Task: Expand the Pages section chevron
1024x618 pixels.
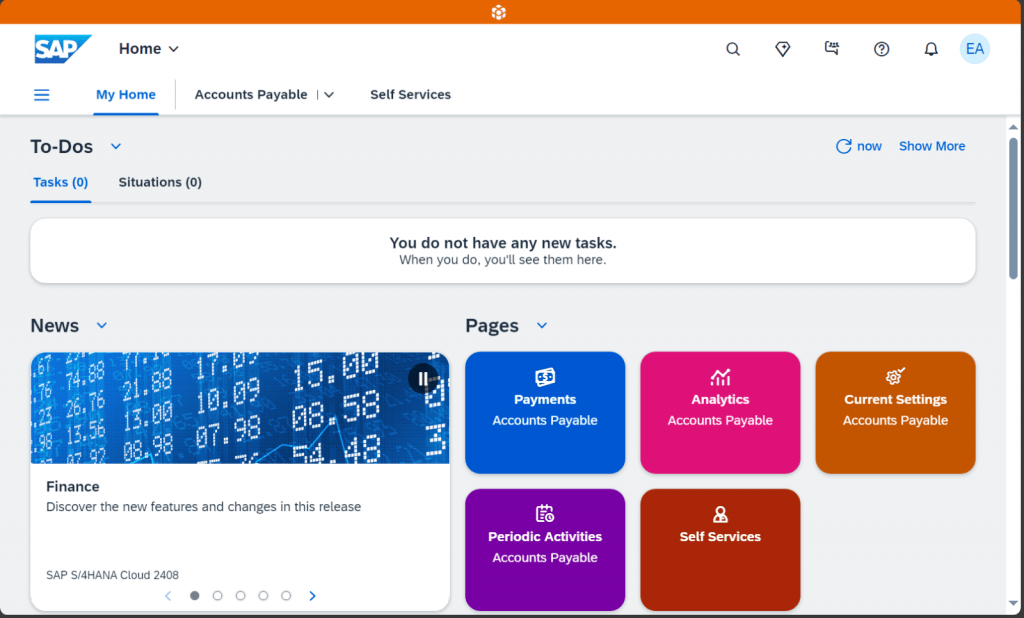Action: point(542,325)
